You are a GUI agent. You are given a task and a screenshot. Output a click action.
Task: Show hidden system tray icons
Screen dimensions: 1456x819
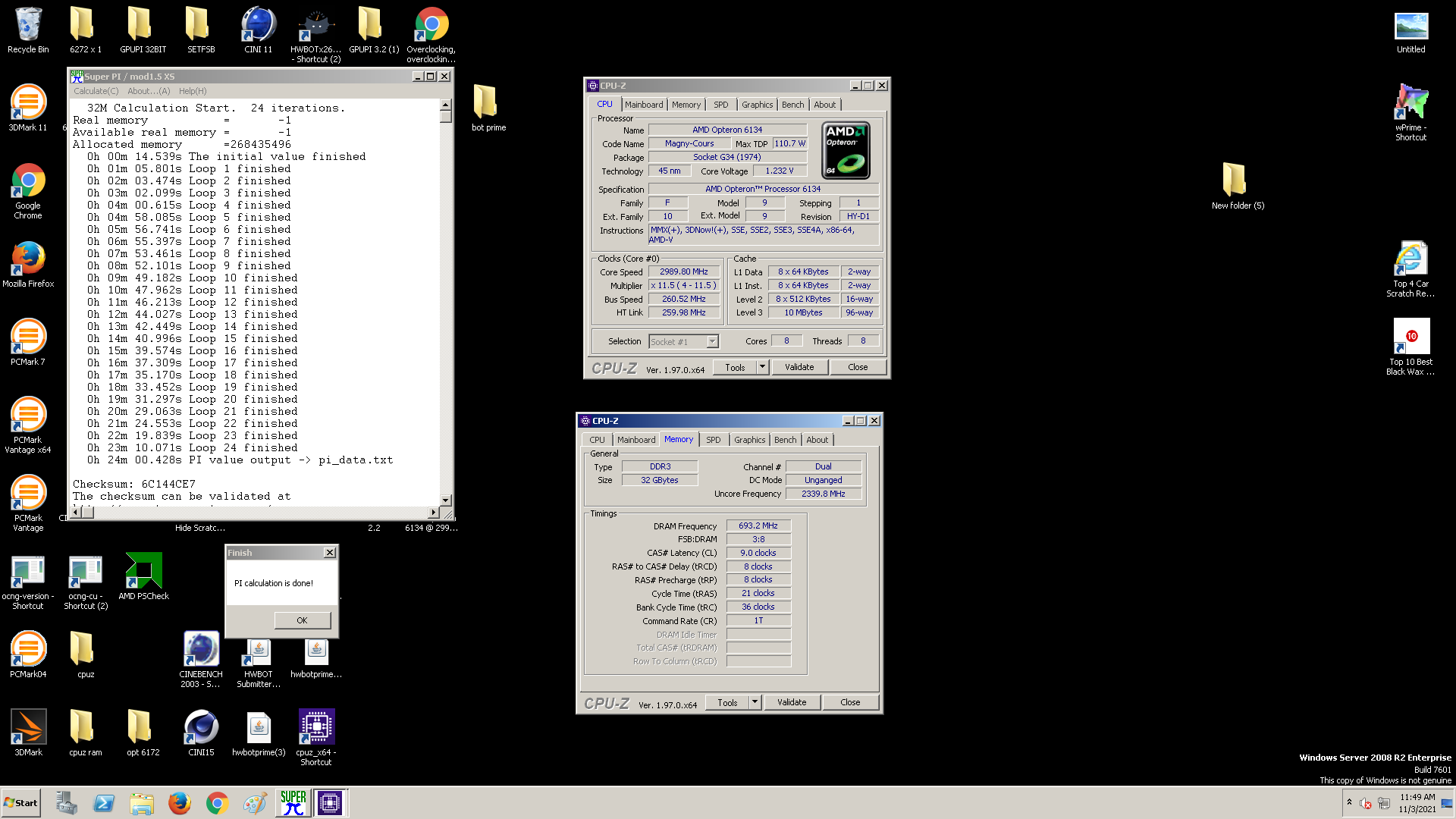pos(1349,802)
